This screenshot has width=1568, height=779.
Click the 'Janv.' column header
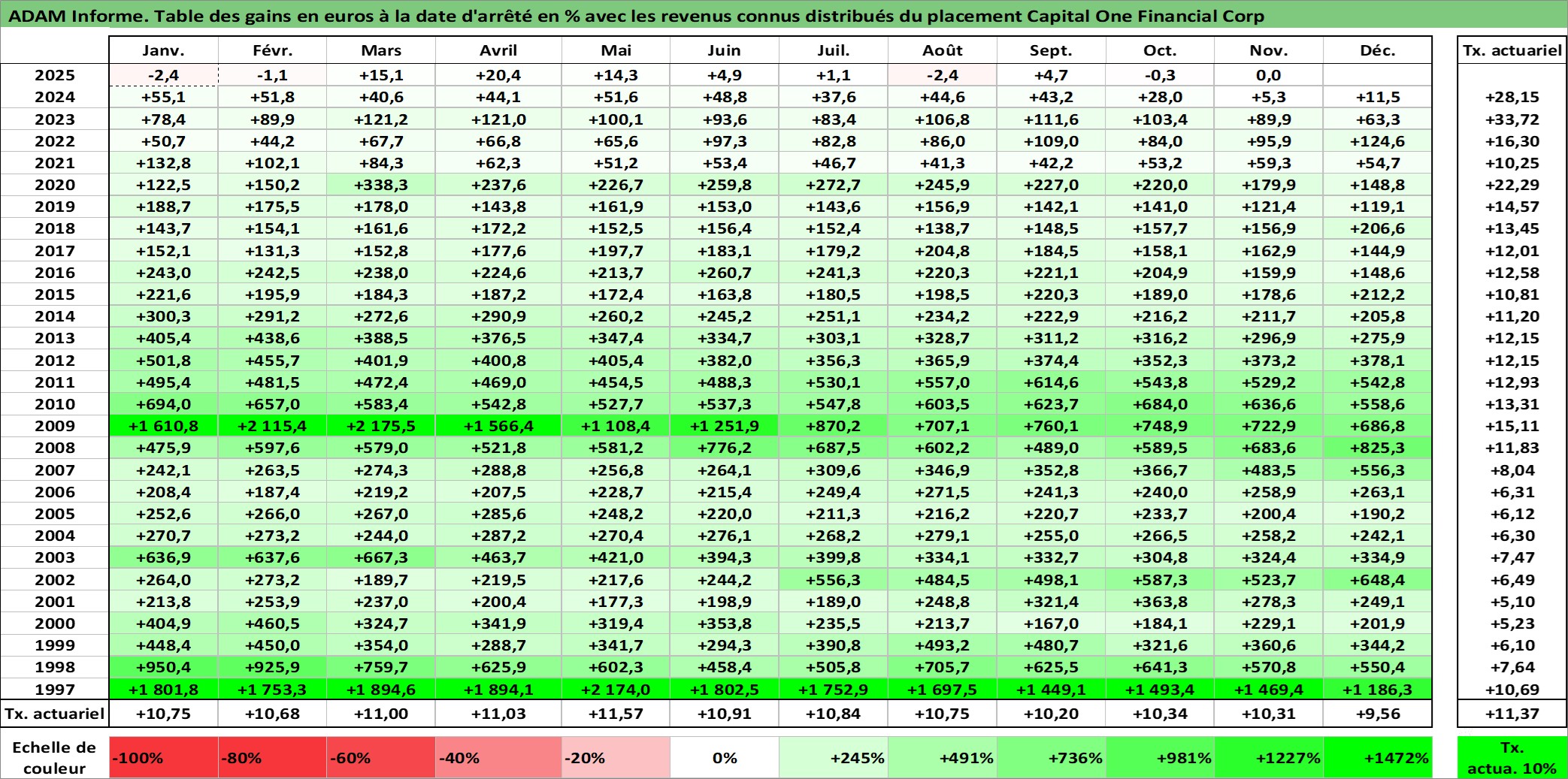(164, 50)
